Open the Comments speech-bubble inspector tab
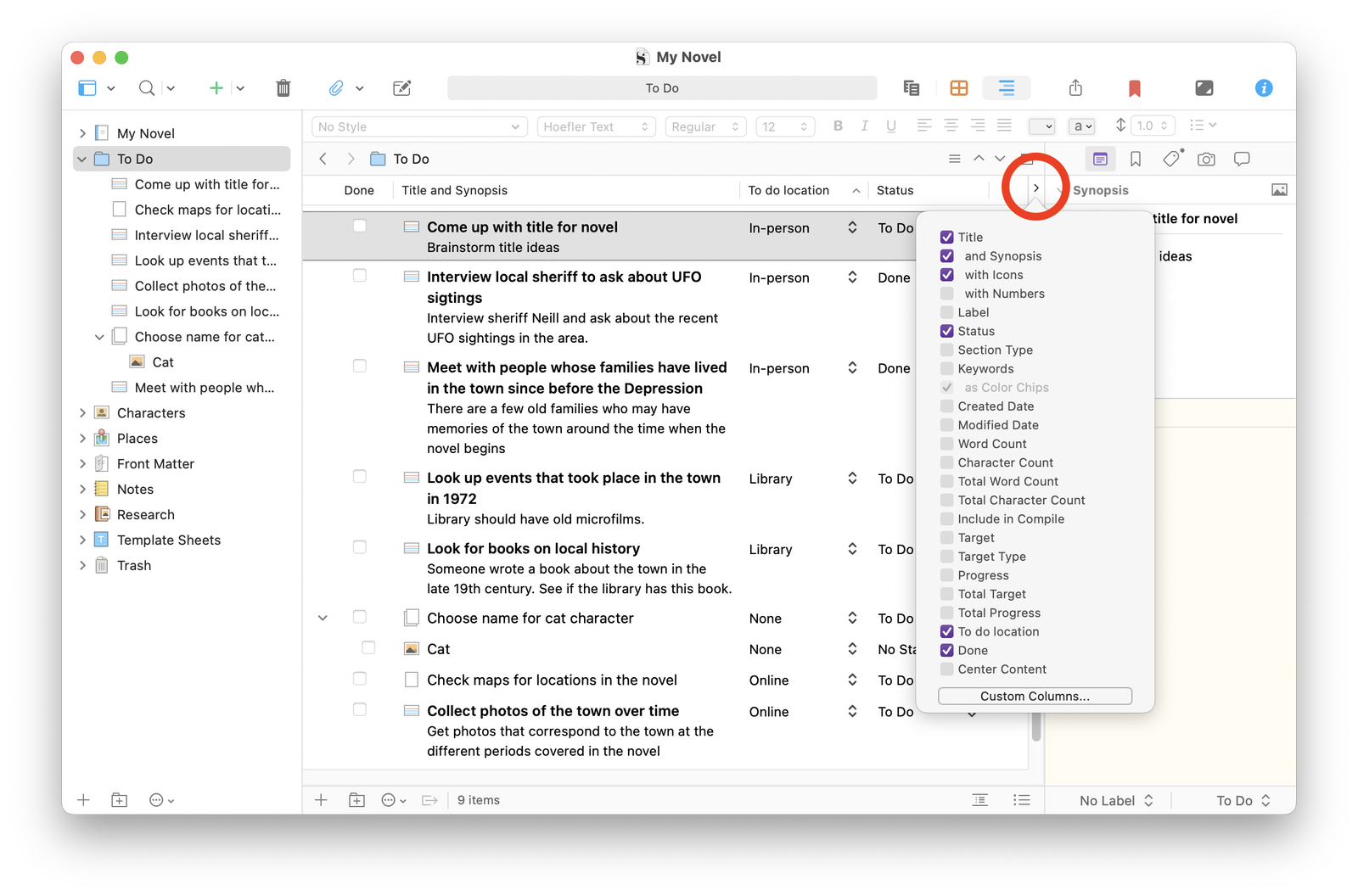This screenshot has height=896, width=1358. point(1242,160)
